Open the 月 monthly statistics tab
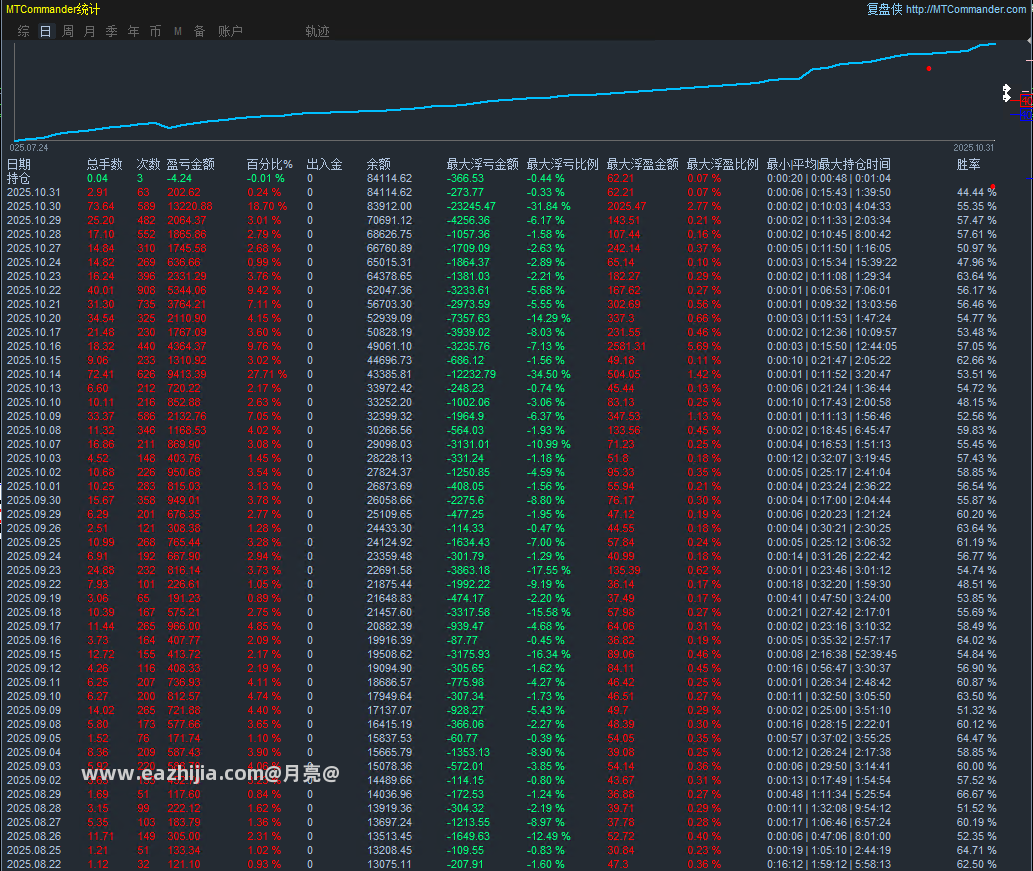Image resolution: width=1033 pixels, height=871 pixels. [x=90, y=31]
